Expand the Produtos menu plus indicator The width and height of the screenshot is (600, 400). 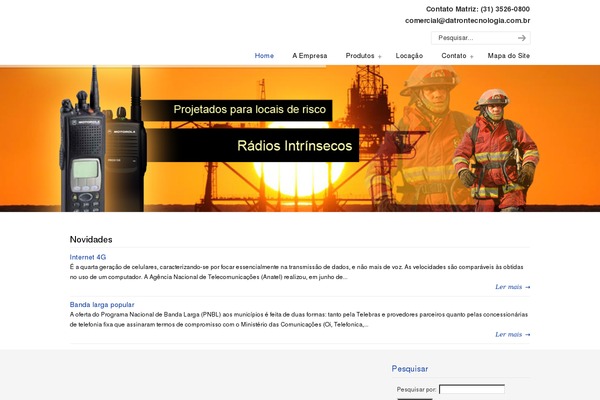(x=380, y=56)
